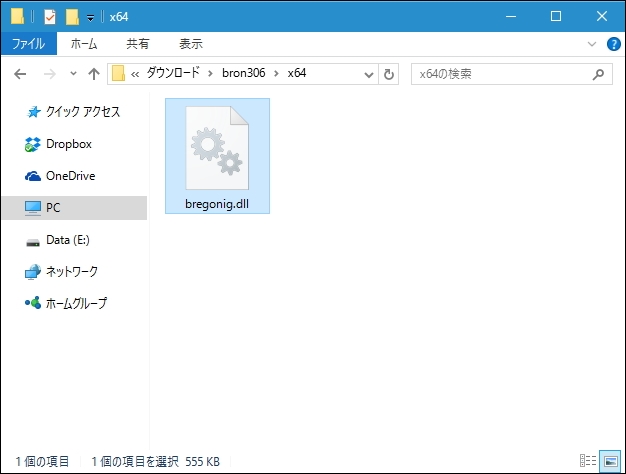Click the title bar folder icon

17,16
